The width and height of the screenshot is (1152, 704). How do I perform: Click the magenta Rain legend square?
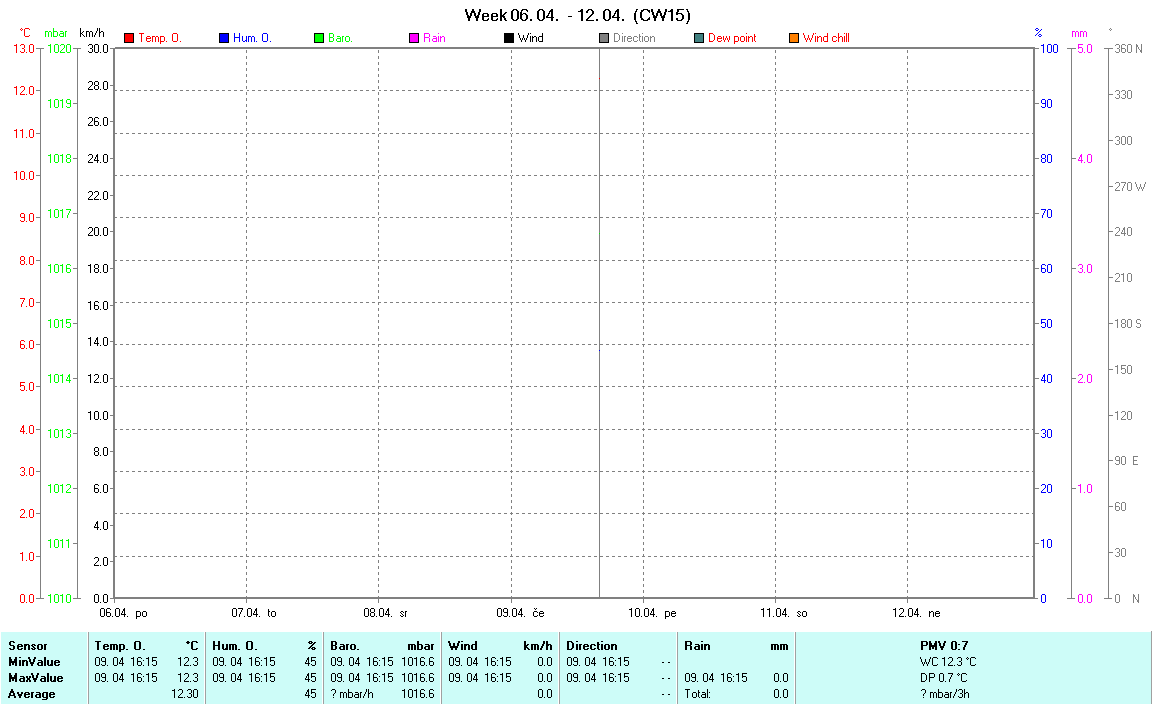coord(414,38)
